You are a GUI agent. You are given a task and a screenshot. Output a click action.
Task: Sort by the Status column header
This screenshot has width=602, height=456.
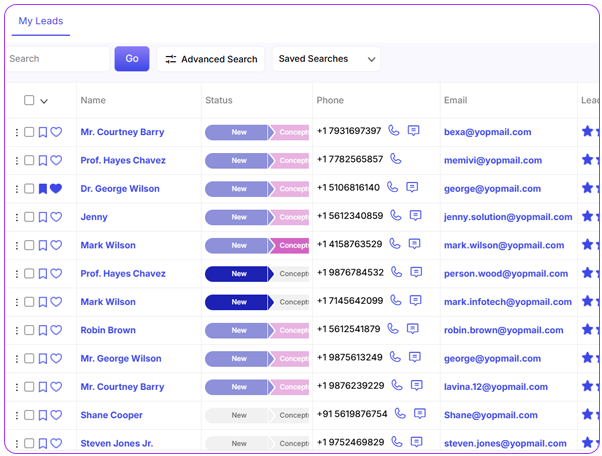coord(218,100)
